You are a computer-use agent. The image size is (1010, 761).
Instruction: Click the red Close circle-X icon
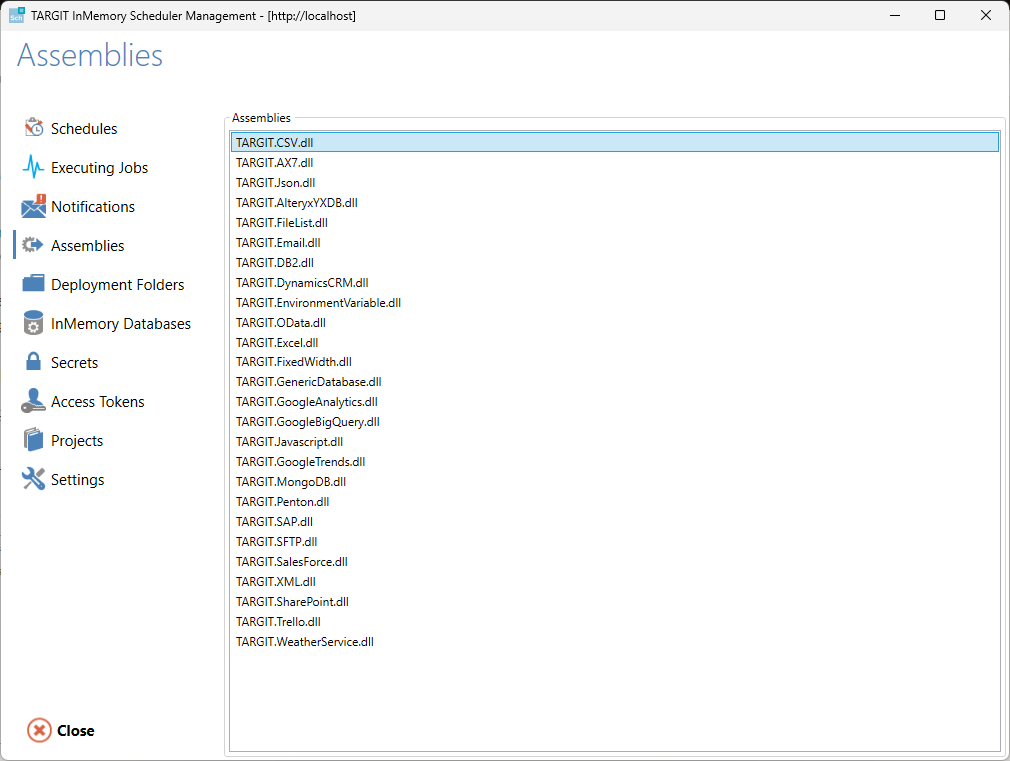coord(39,730)
